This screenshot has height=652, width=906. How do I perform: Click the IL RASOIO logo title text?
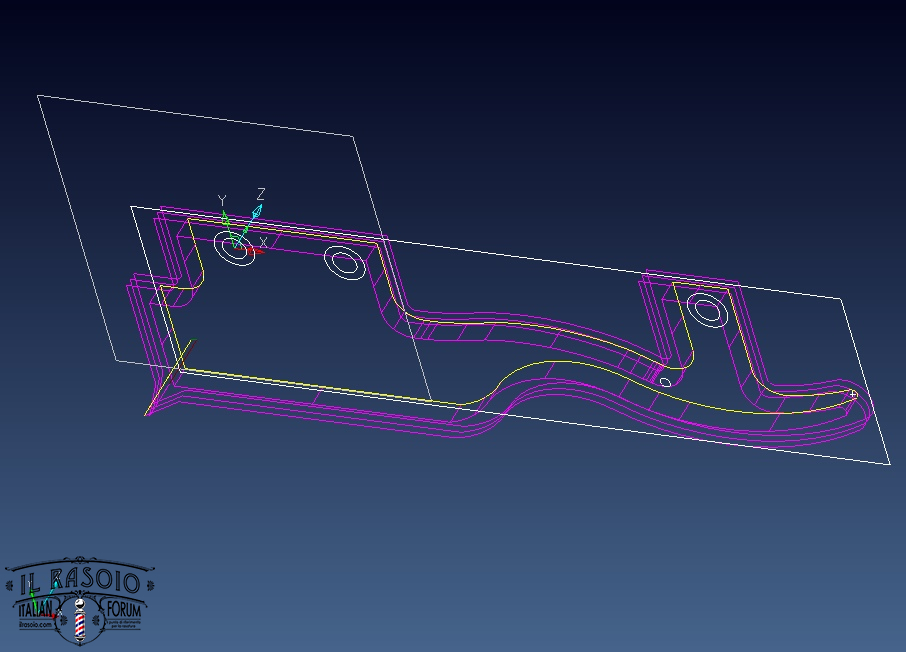80,581
